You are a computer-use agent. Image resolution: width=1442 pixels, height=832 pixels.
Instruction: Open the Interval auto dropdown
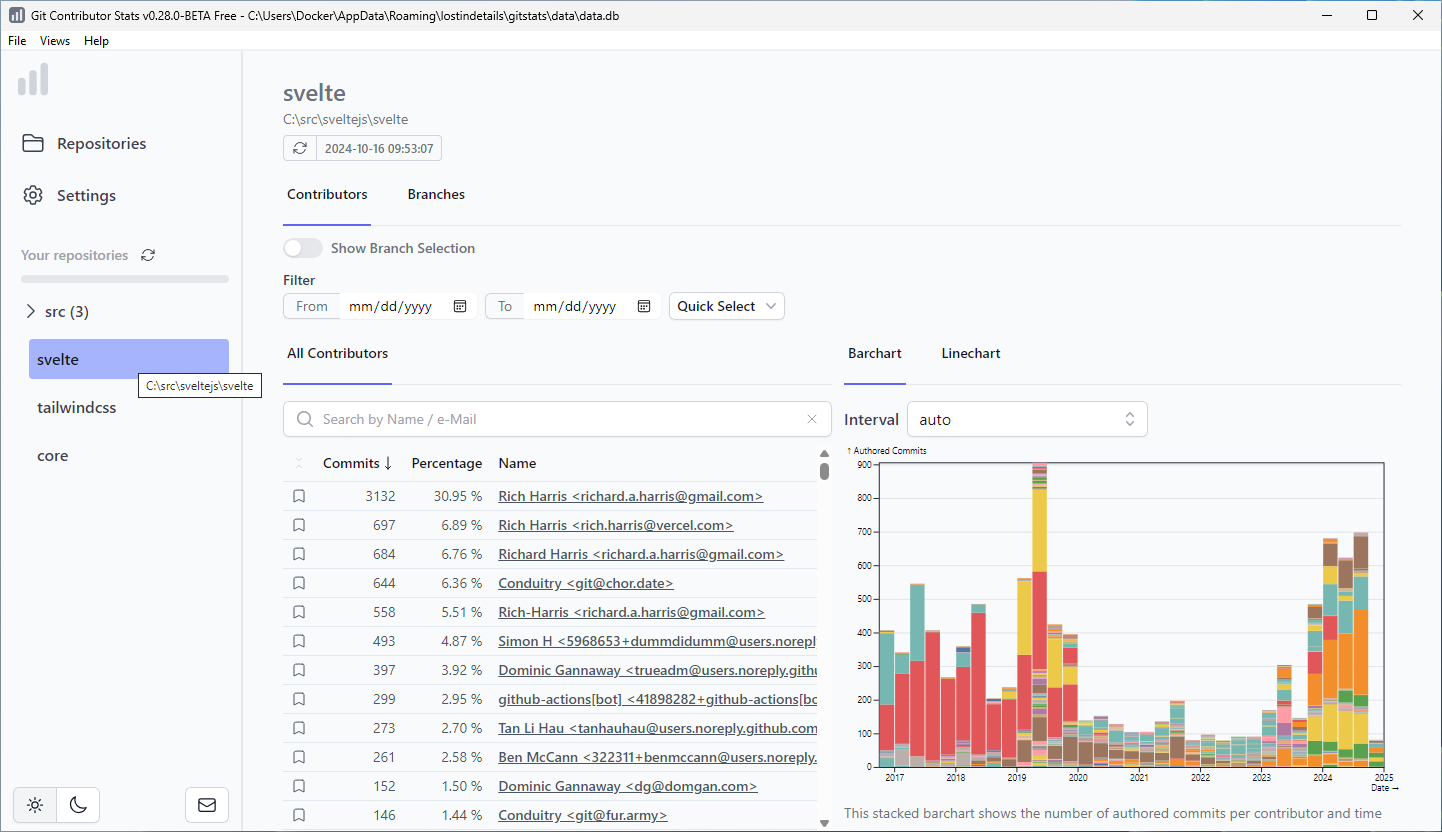point(1027,419)
